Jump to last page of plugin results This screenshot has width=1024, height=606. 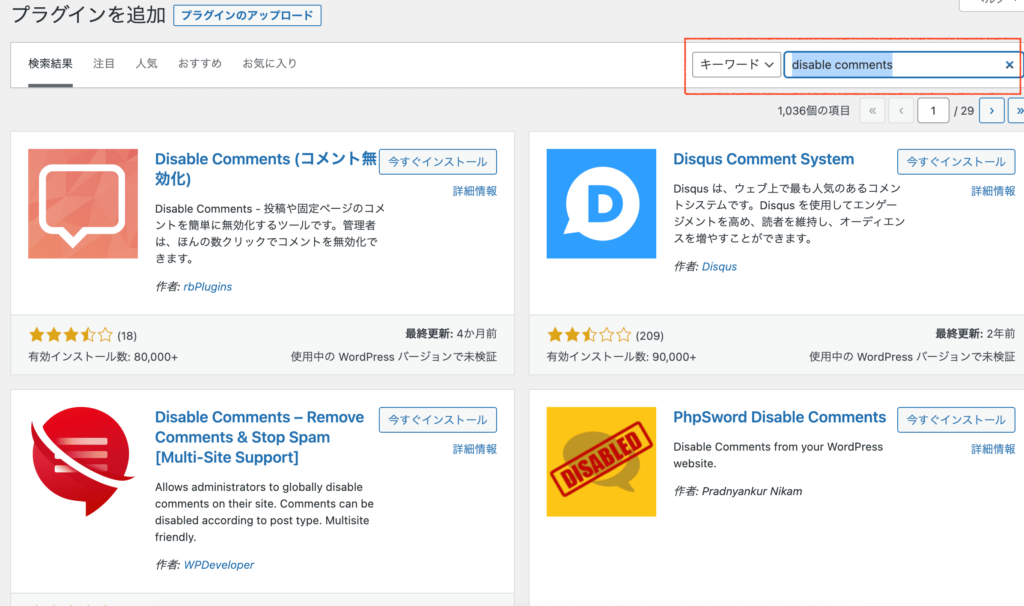pos(1017,111)
